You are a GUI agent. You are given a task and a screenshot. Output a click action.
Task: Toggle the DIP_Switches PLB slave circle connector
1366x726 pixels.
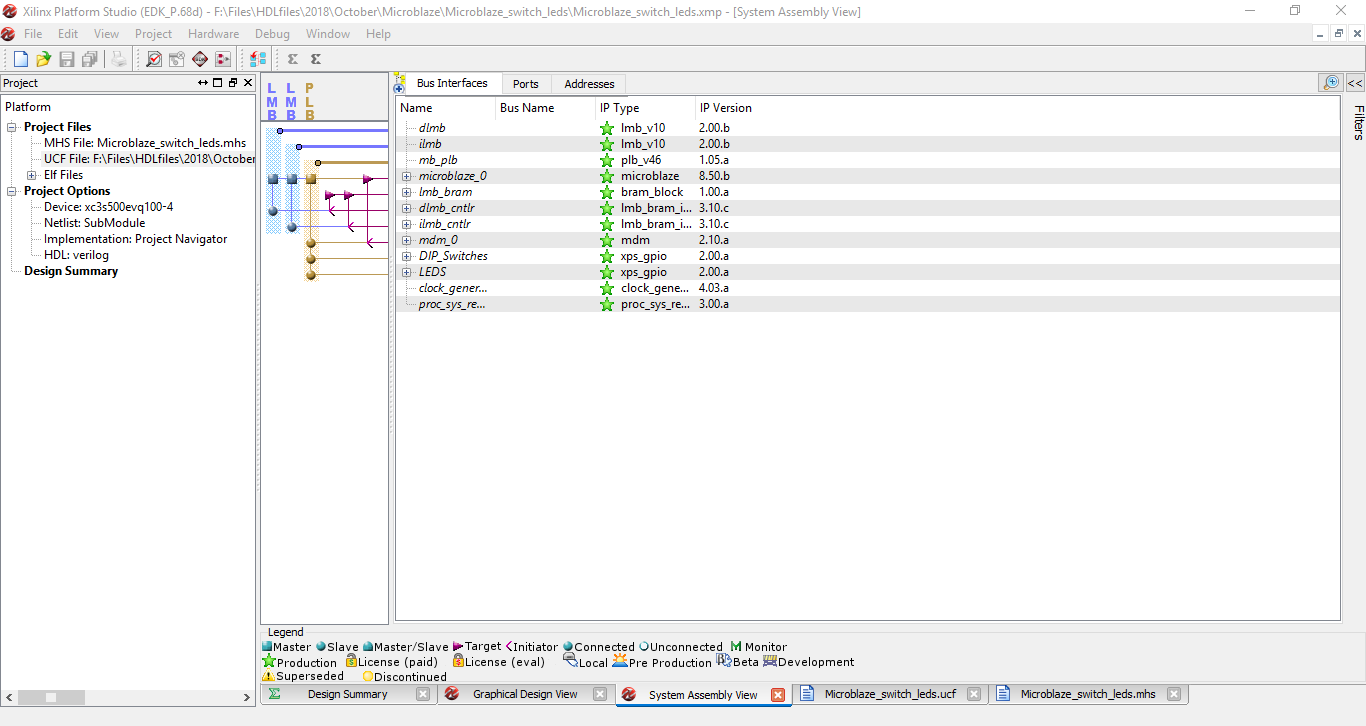pos(311,259)
